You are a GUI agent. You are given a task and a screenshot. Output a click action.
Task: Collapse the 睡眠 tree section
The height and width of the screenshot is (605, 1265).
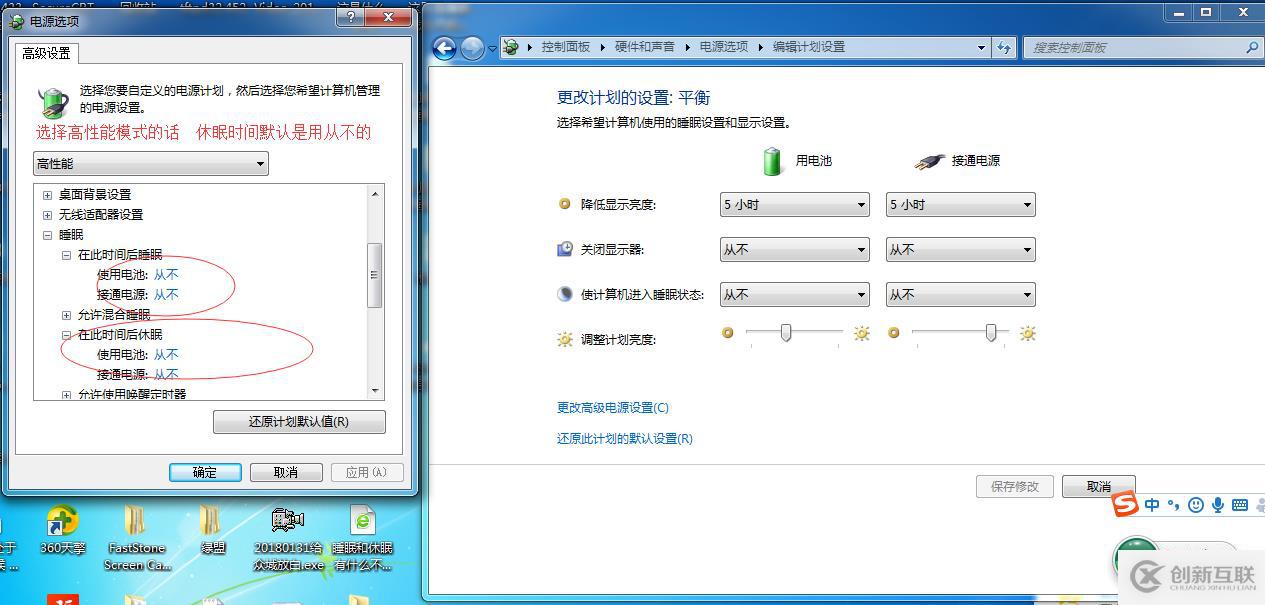(x=47, y=234)
